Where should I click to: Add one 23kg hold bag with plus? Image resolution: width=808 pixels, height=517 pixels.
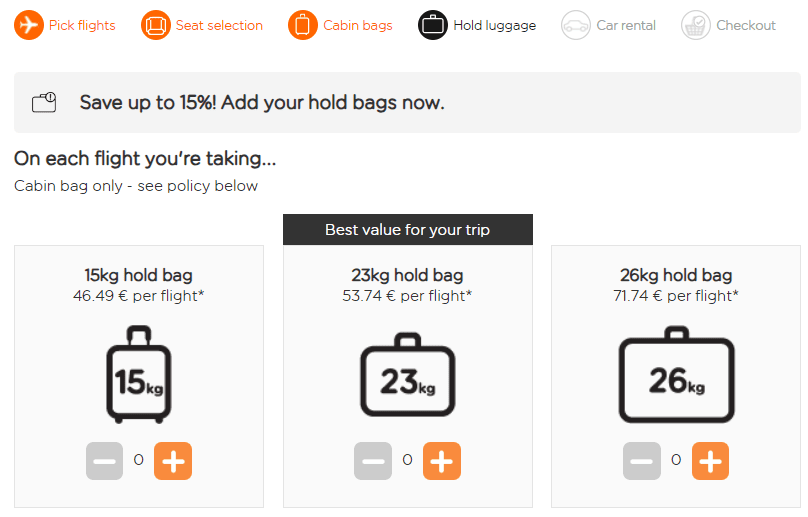click(x=442, y=461)
